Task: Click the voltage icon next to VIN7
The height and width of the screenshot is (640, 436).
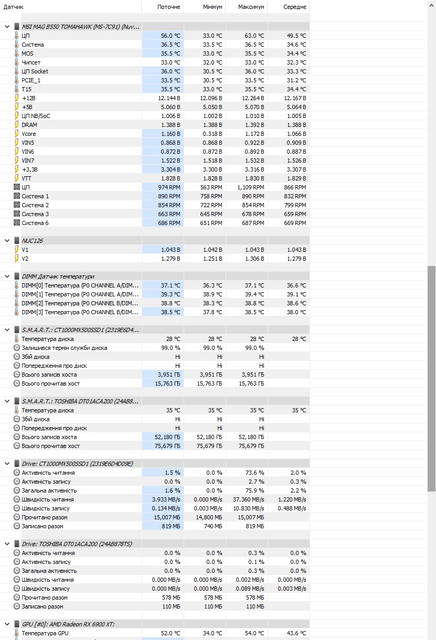Action: [x=17, y=160]
